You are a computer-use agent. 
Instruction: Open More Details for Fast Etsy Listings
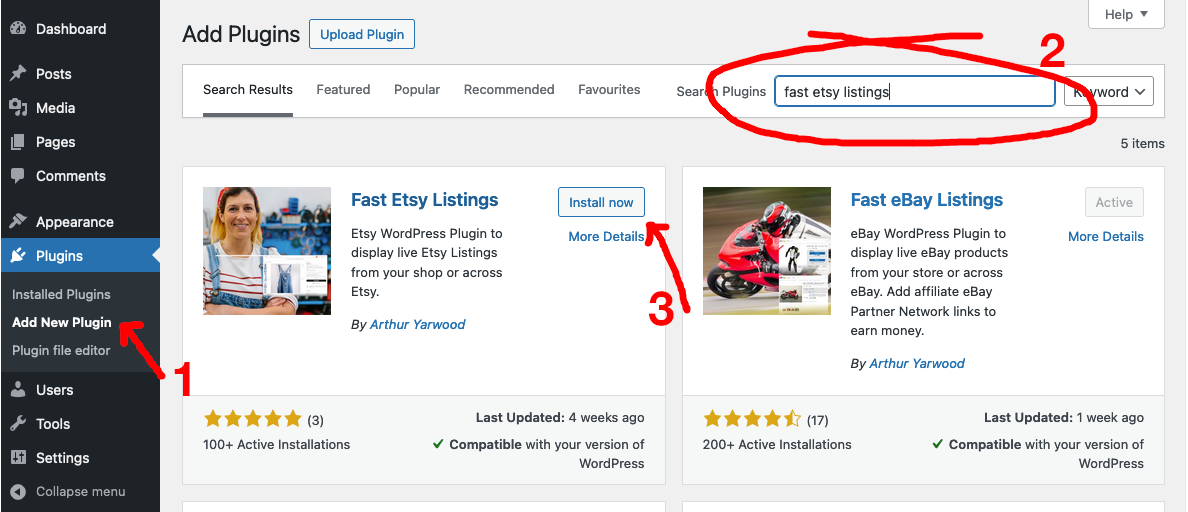click(606, 236)
